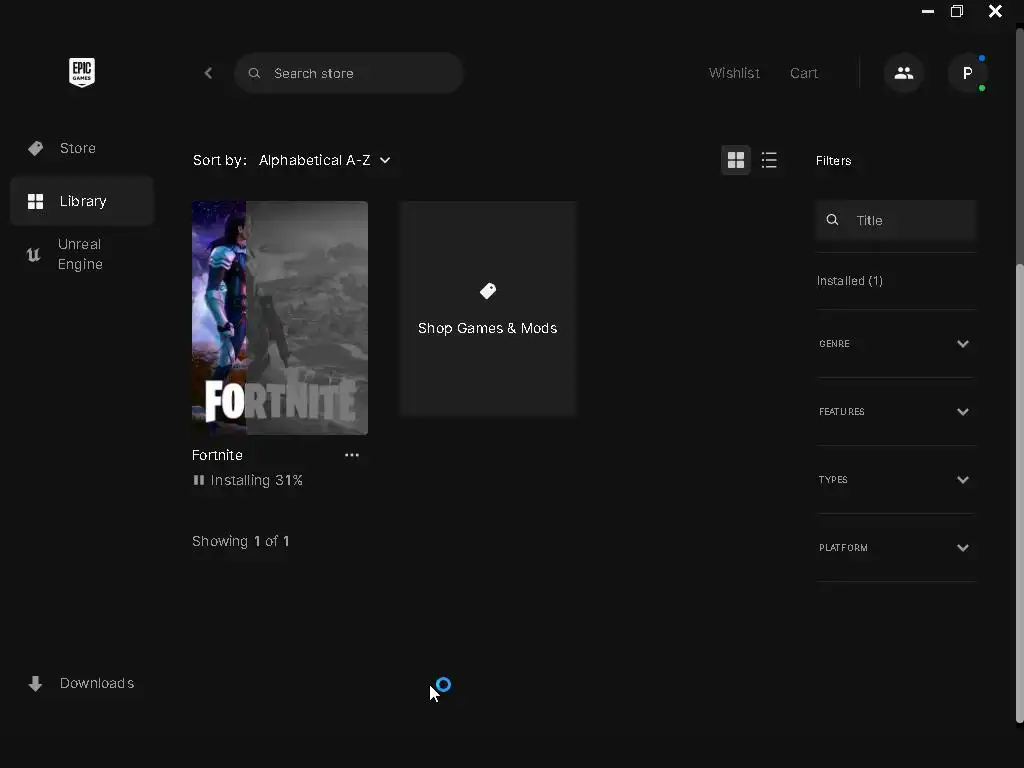This screenshot has height=768, width=1024.
Task: Open the Downloads page
Action: click(x=82, y=683)
